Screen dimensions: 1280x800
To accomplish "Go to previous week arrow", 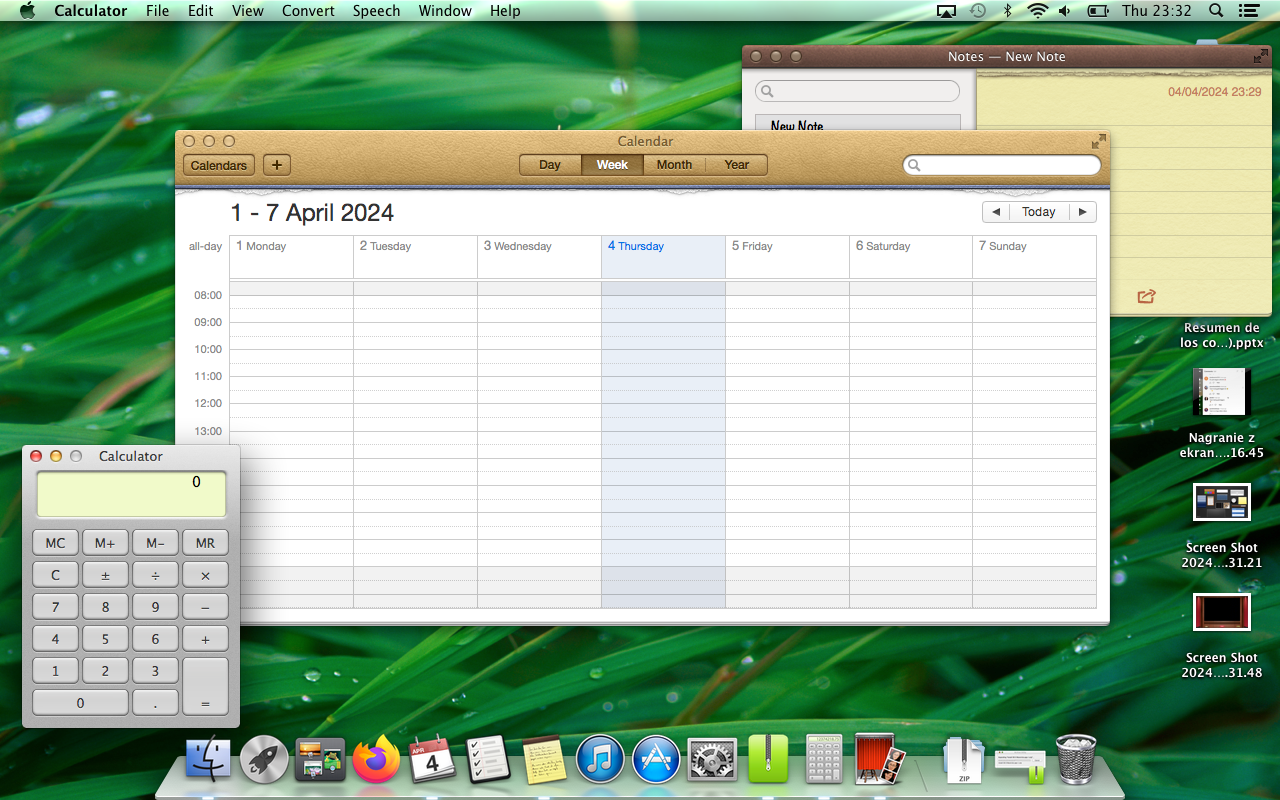I will [x=996, y=212].
